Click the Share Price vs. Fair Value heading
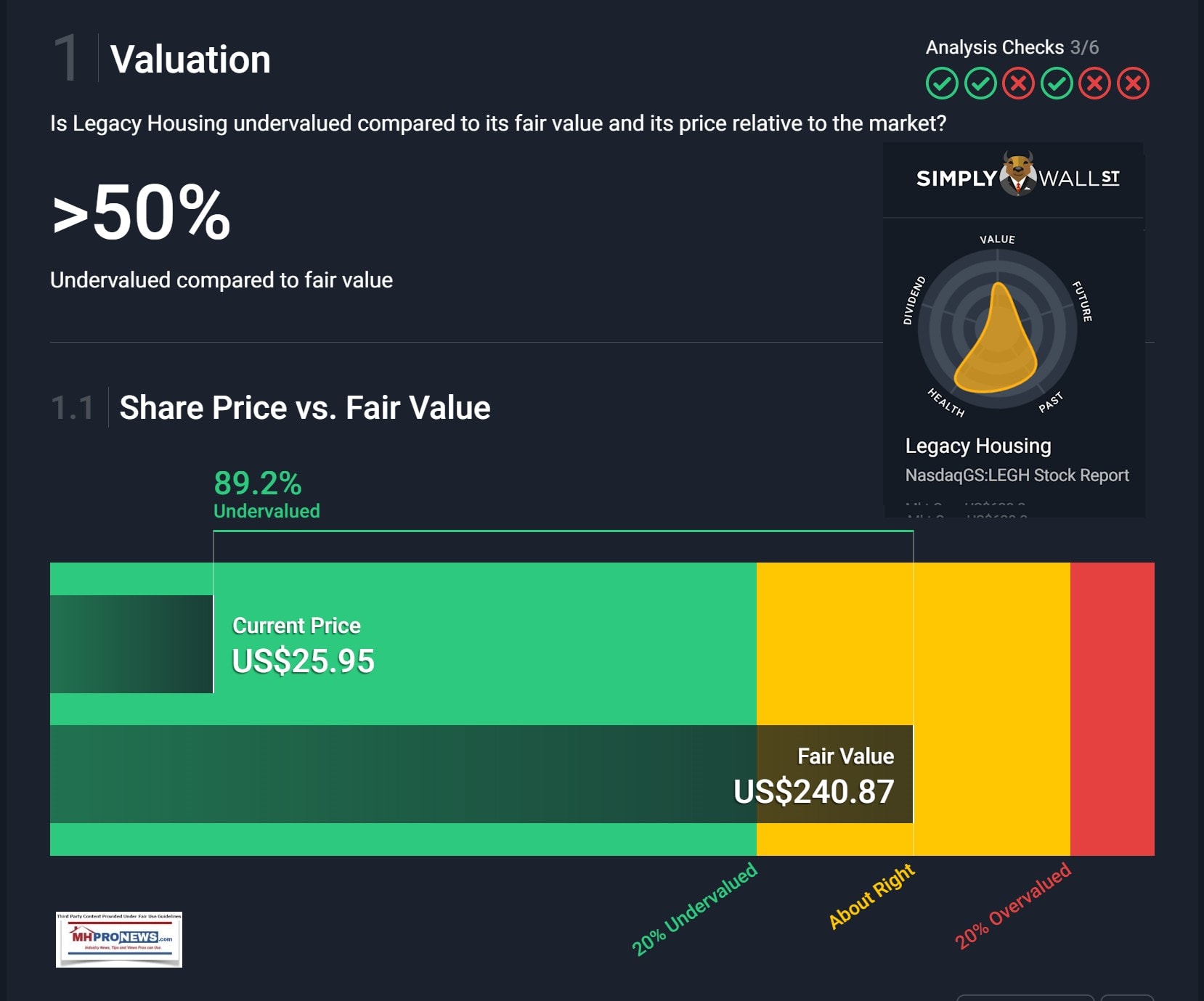Viewport: 1204px width, 1001px height. tap(305, 407)
